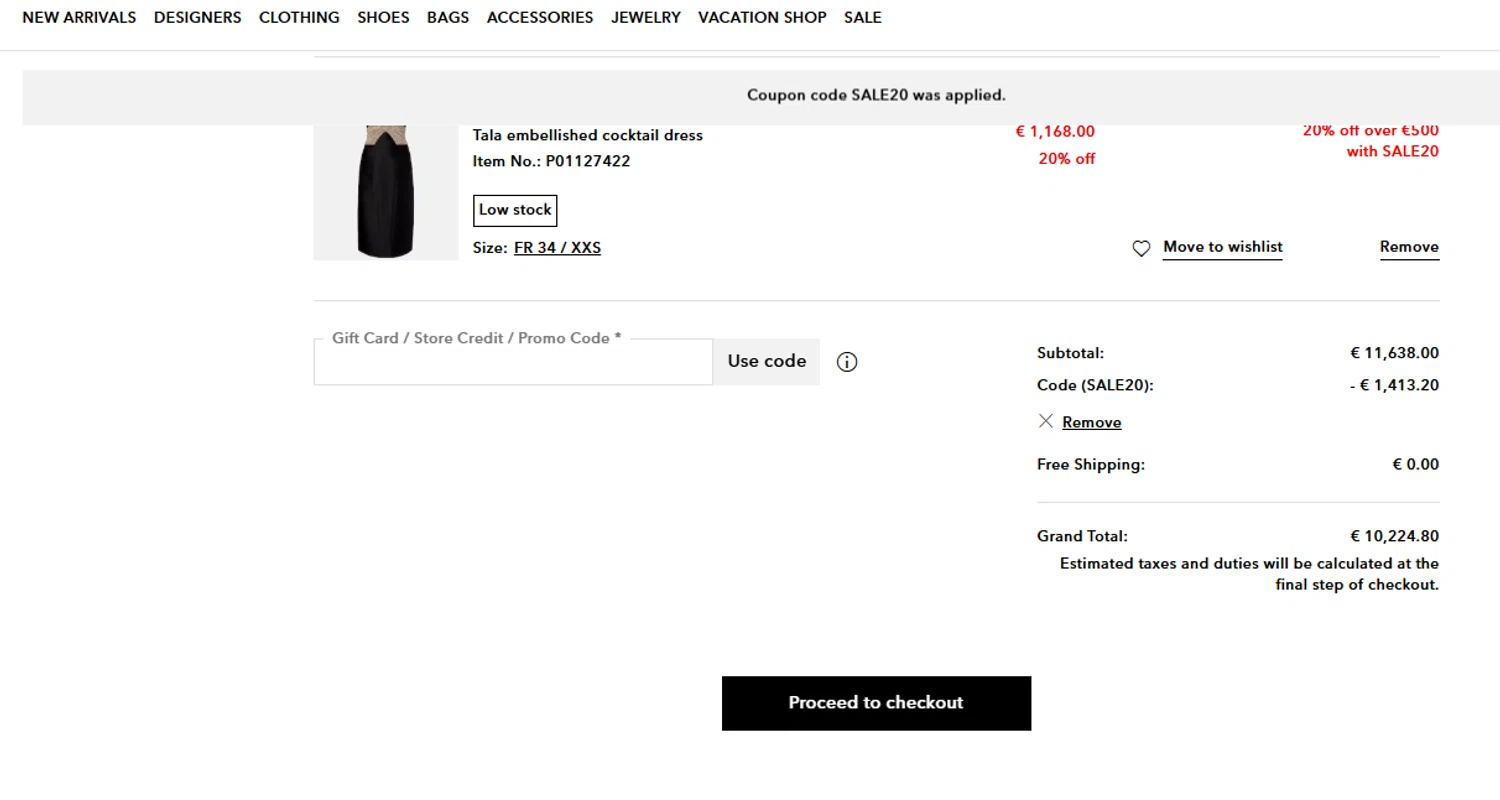This screenshot has width=1500, height=800.
Task: Move the dress to wishlist
Action: coord(1222,247)
